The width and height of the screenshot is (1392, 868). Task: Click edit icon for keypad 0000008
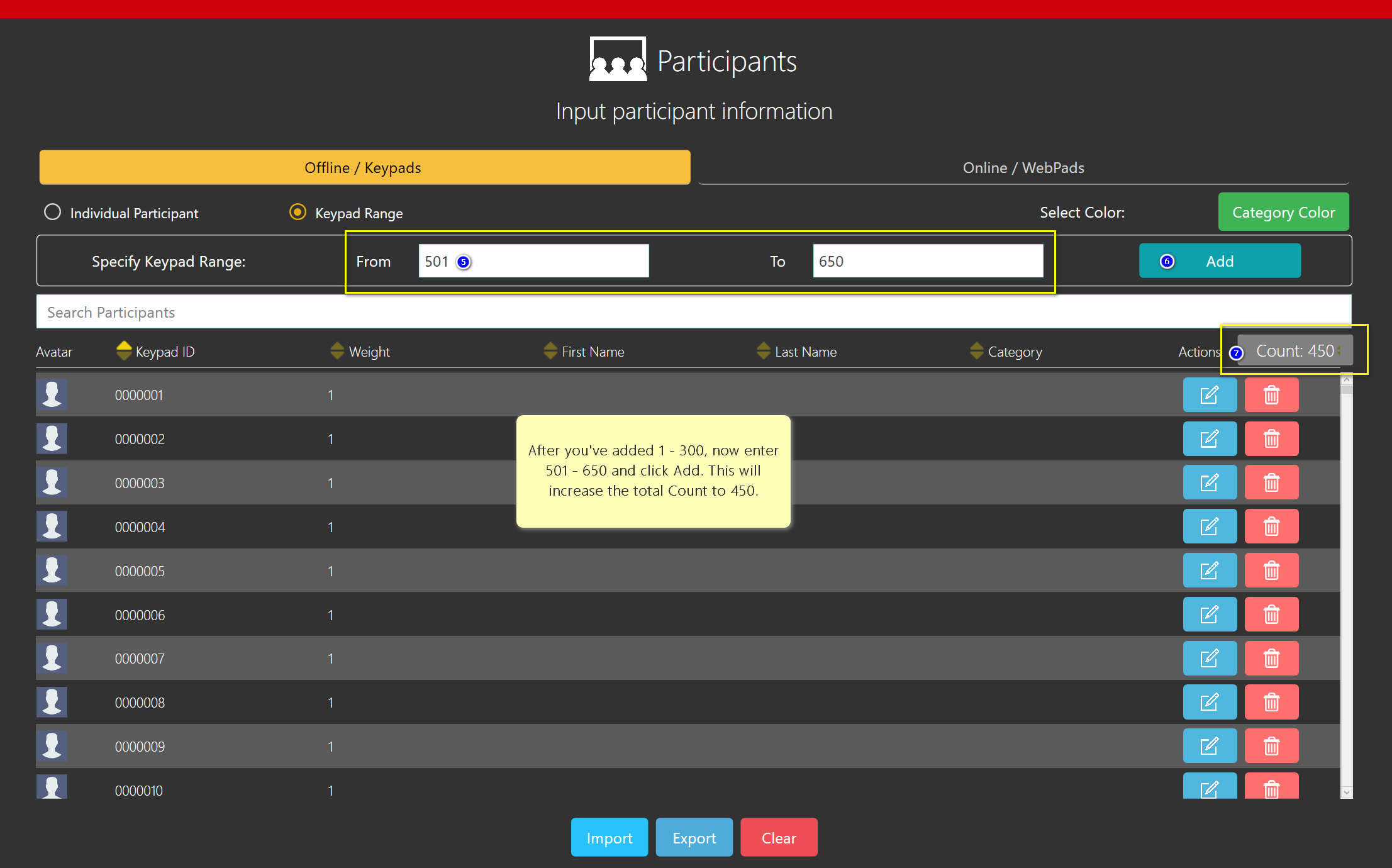point(1209,702)
